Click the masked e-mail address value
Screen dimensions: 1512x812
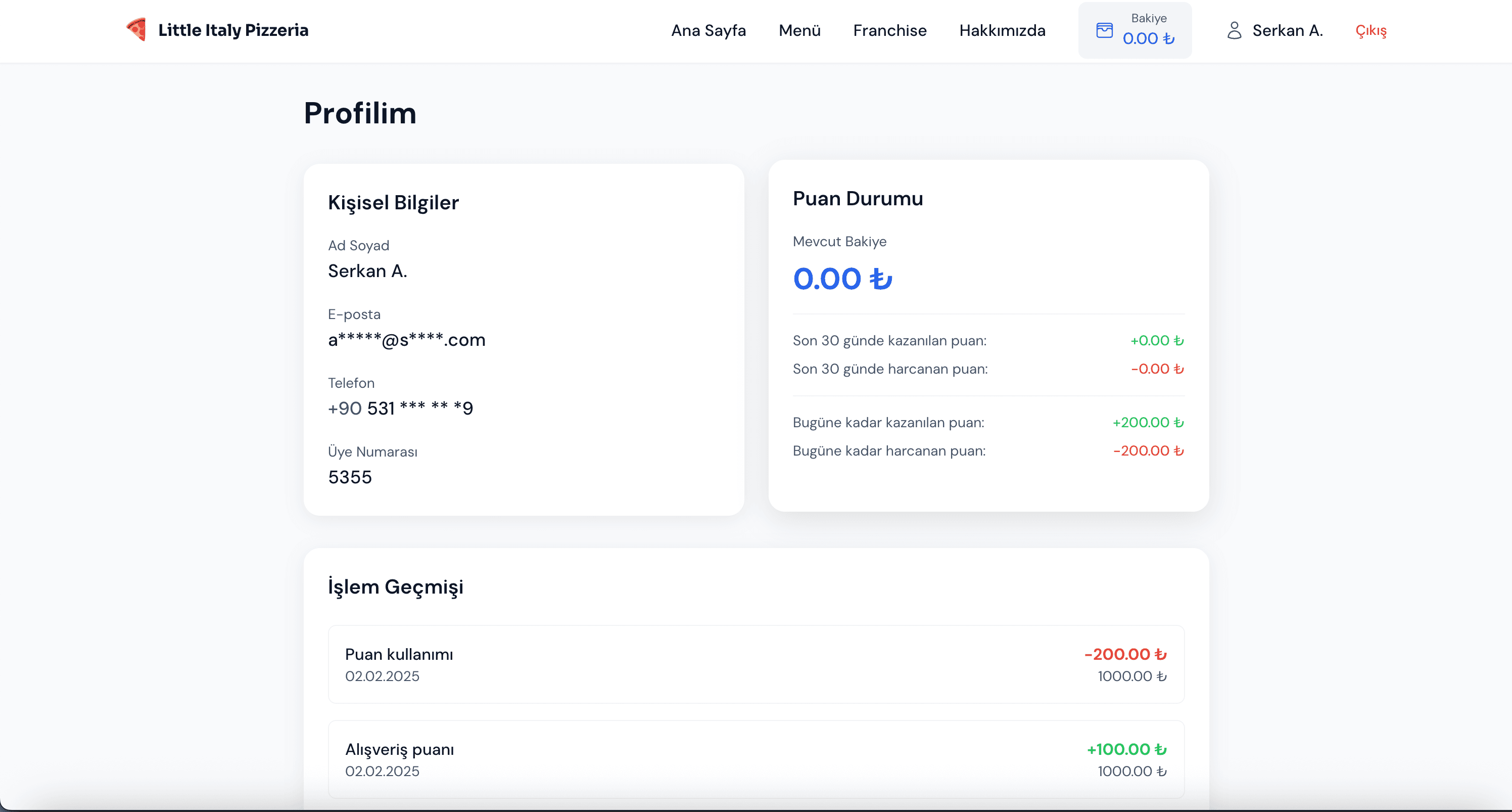[406, 340]
